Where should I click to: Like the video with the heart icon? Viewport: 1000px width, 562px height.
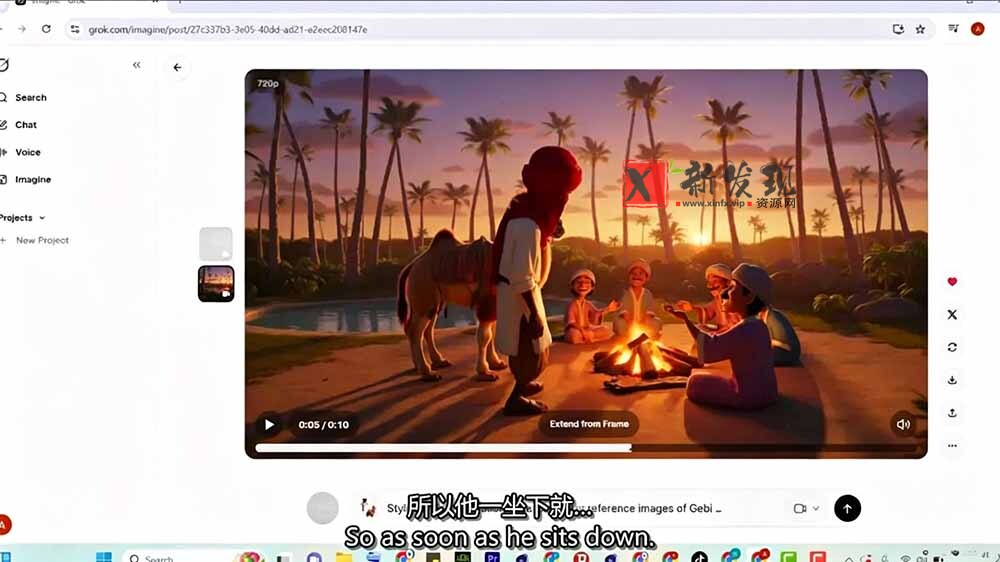point(952,282)
